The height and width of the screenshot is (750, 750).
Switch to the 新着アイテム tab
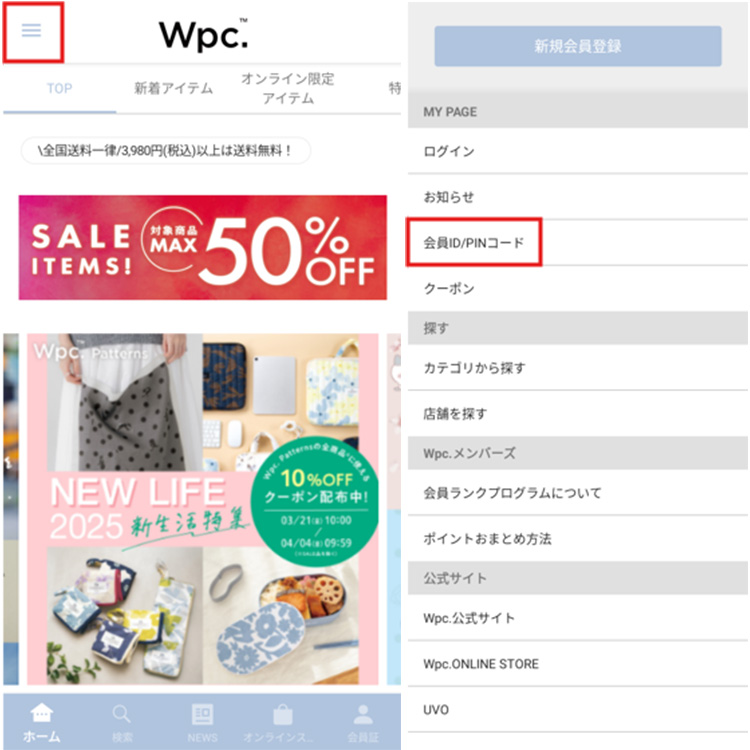click(173, 88)
